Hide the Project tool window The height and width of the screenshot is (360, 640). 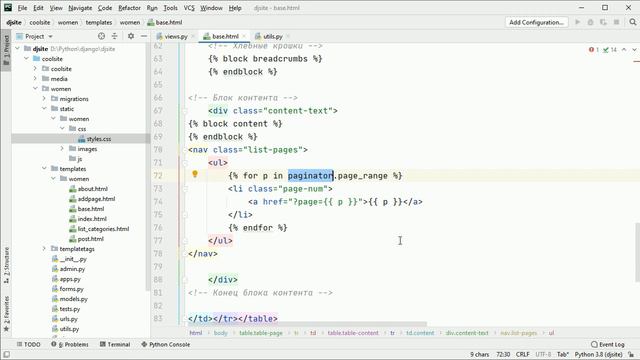(144, 36)
